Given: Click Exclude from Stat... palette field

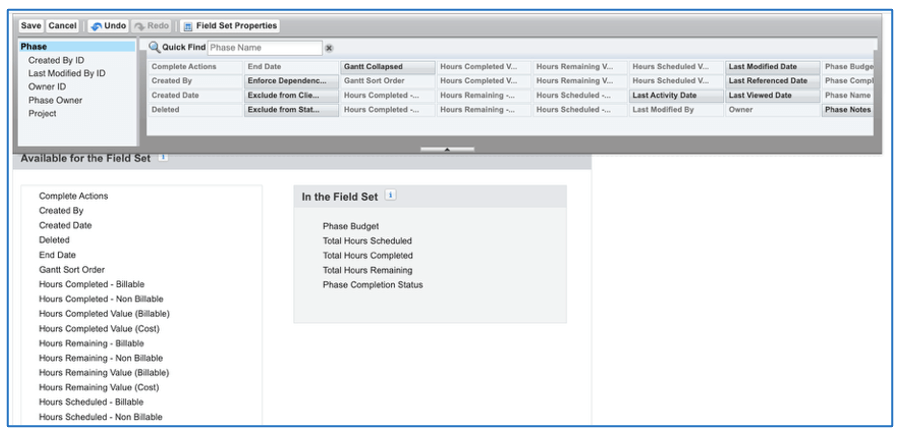Looking at the screenshot, I should 291,110.
